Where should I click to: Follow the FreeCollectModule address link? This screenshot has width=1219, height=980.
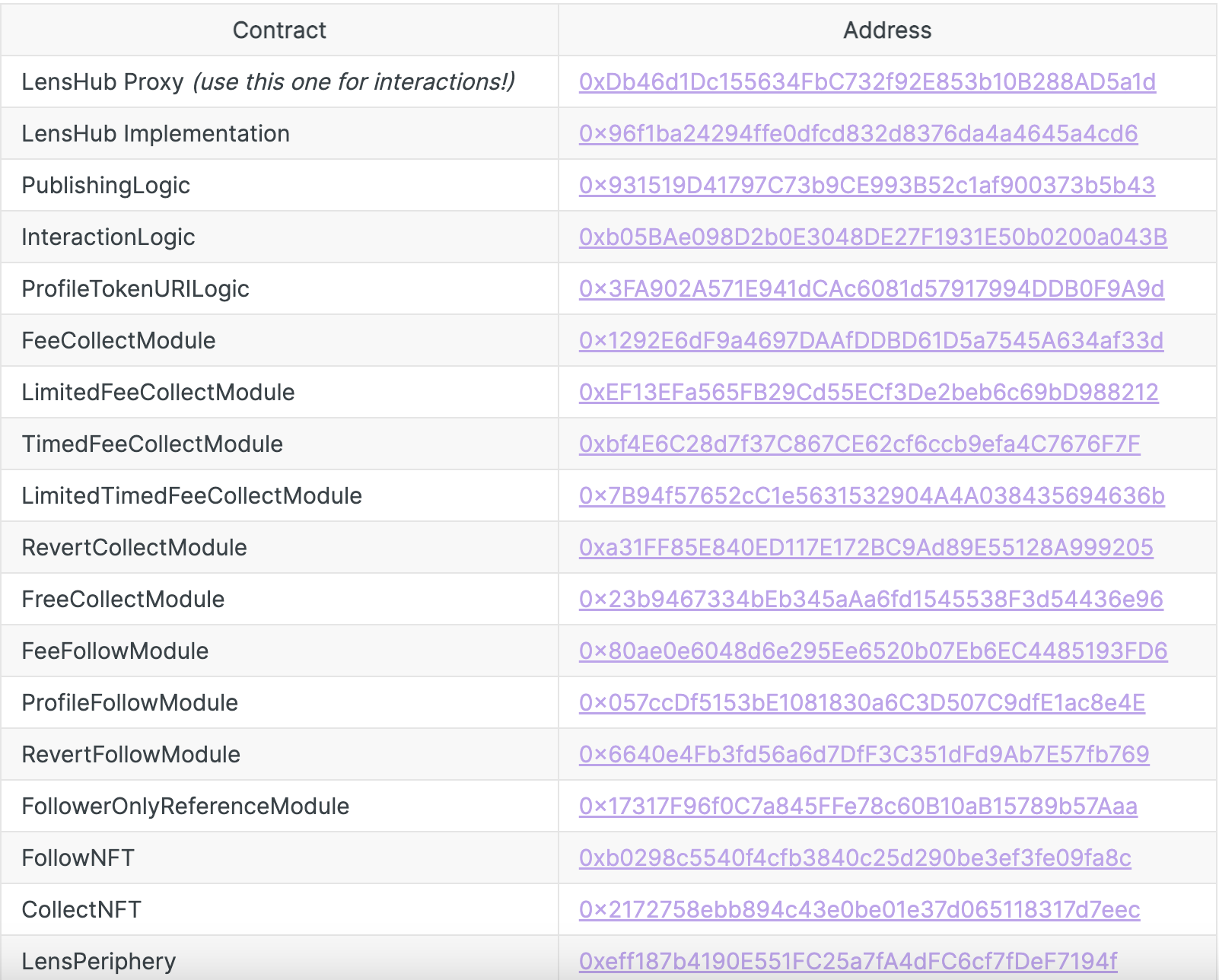[870, 600]
